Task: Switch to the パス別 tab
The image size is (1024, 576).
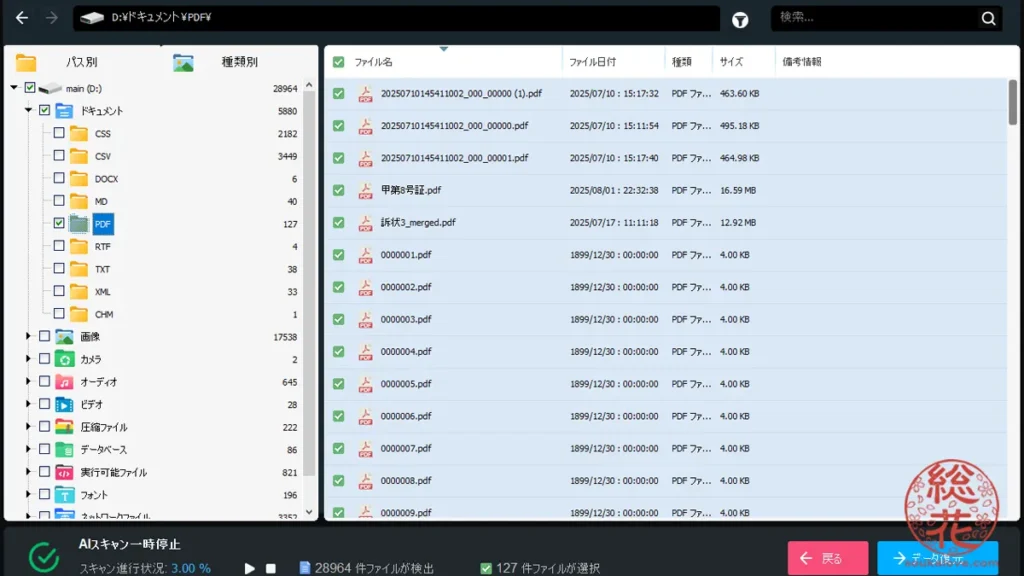Action: pos(80,62)
